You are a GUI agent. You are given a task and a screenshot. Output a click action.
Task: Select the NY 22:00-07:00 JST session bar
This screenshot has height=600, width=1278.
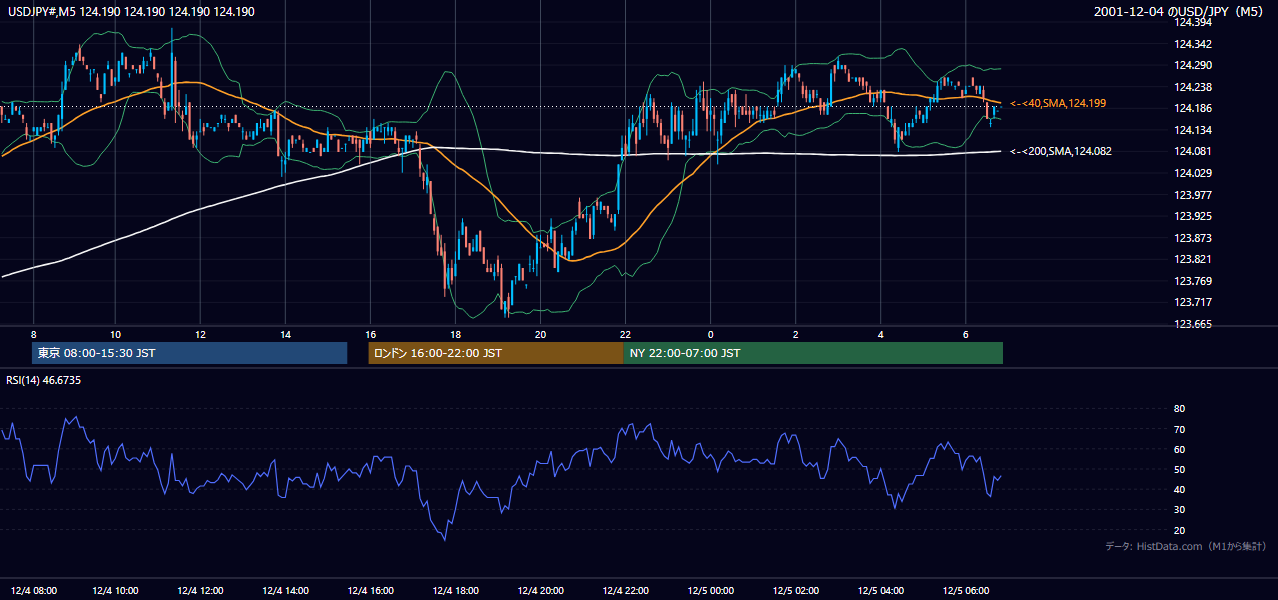(813, 353)
